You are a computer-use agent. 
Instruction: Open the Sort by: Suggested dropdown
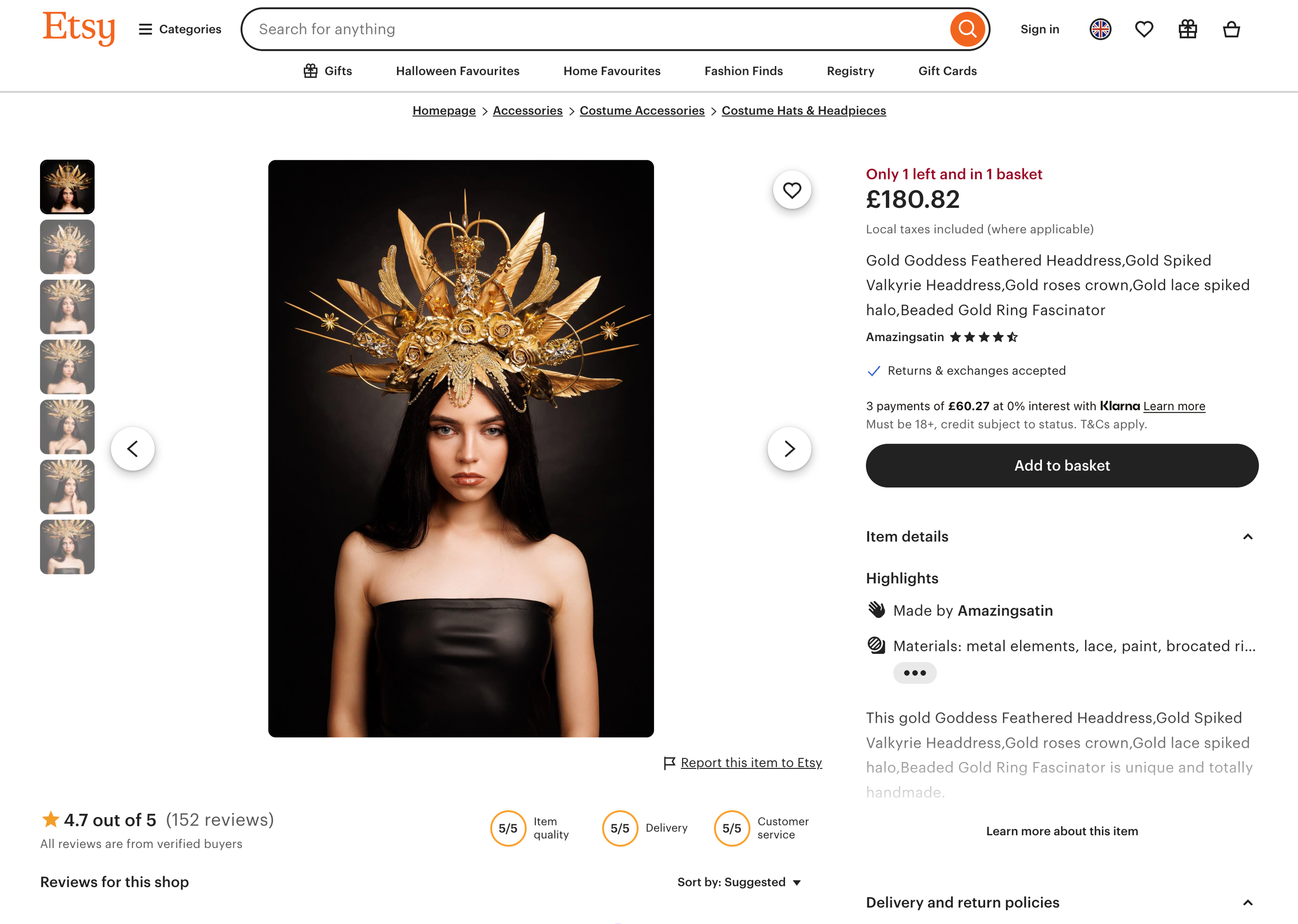[739, 882]
